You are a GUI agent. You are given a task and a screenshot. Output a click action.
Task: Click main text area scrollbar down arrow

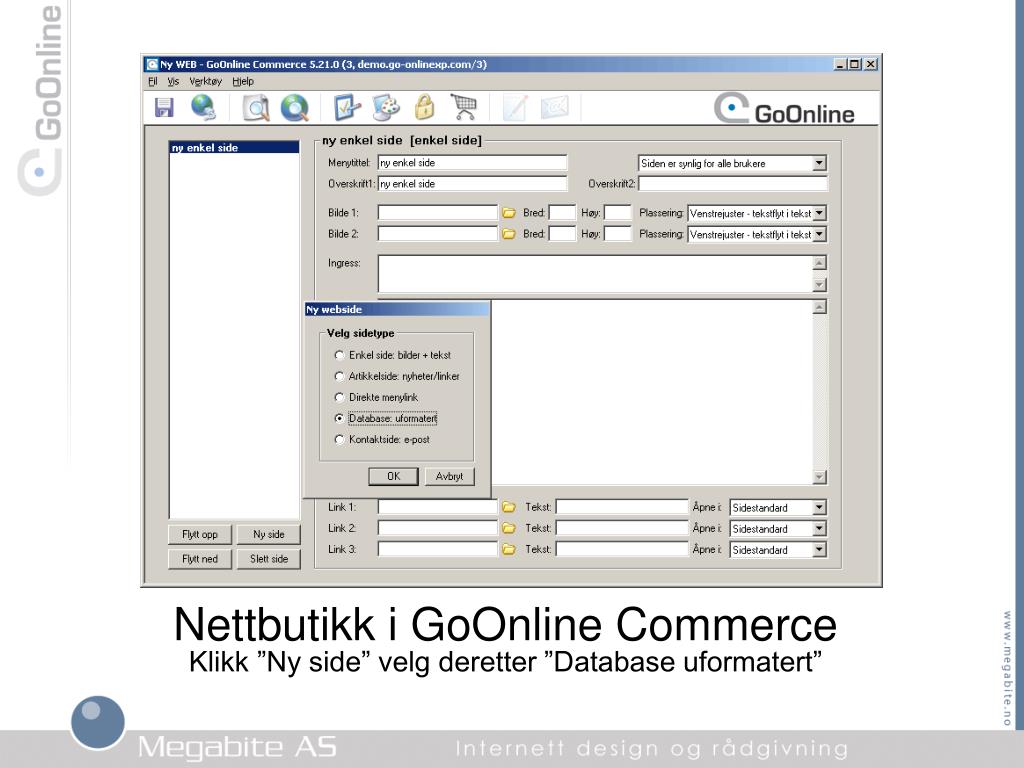[820, 477]
